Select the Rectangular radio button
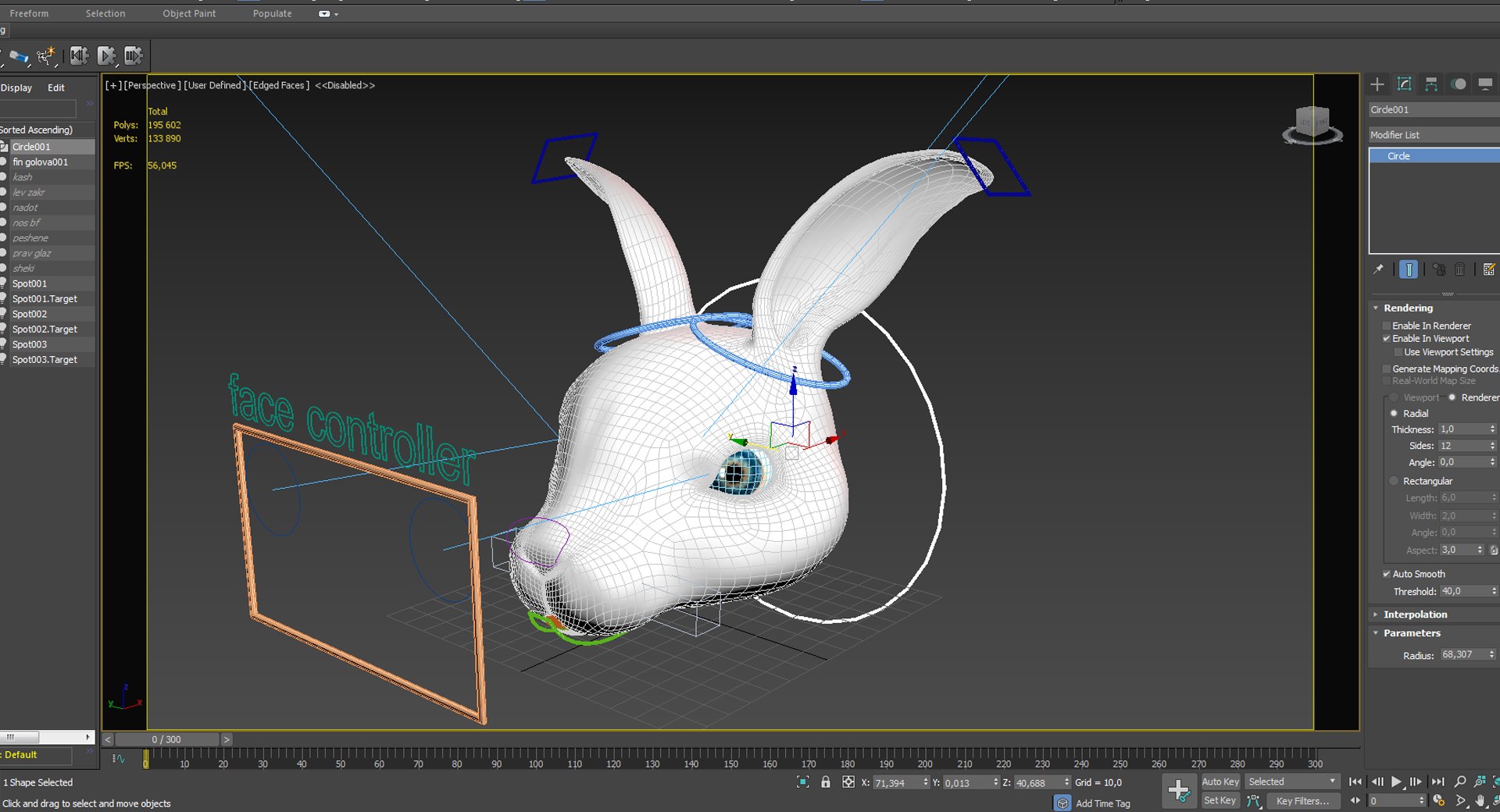Image resolution: width=1500 pixels, height=812 pixels. pos(1394,481)
